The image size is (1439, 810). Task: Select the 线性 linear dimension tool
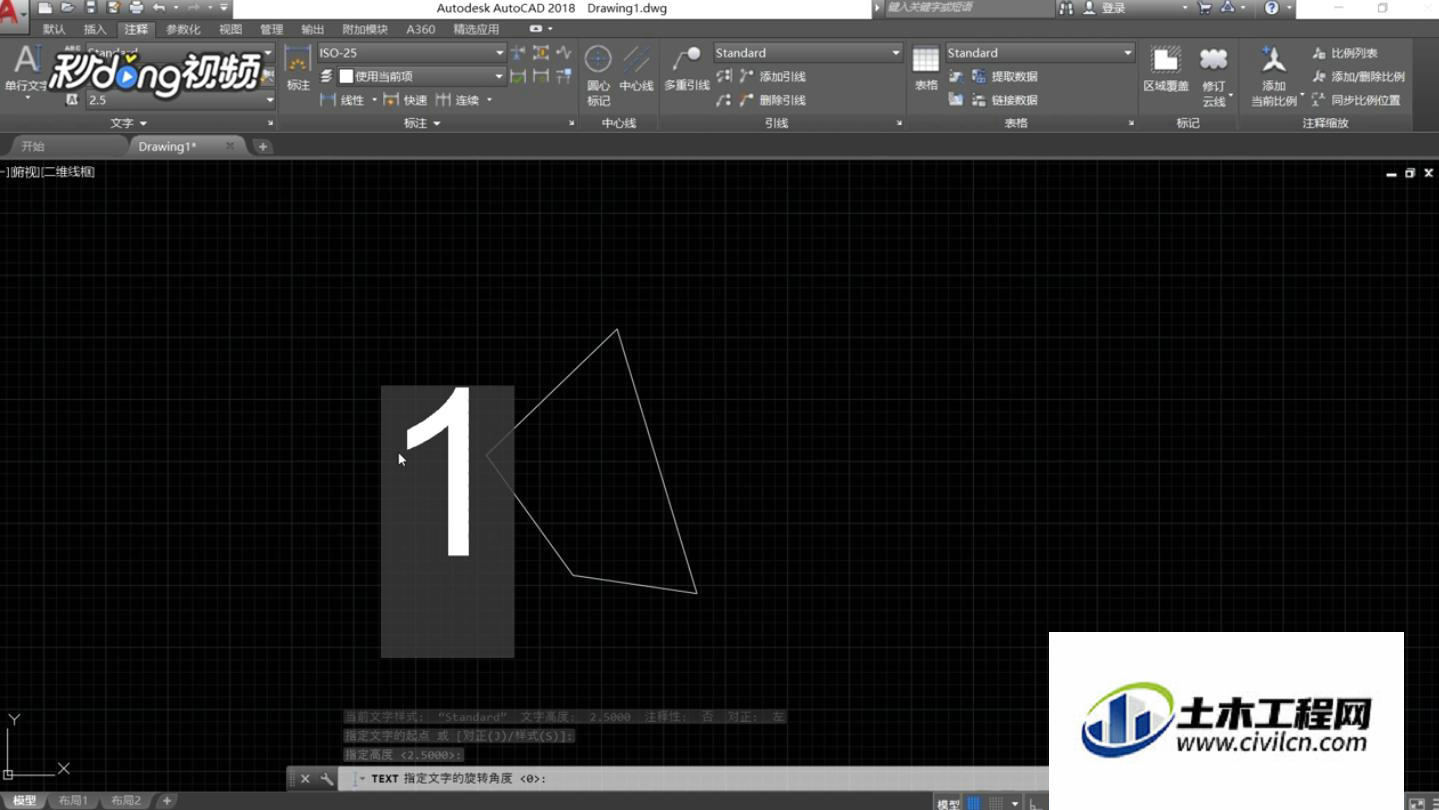click(x=342, y=100)
